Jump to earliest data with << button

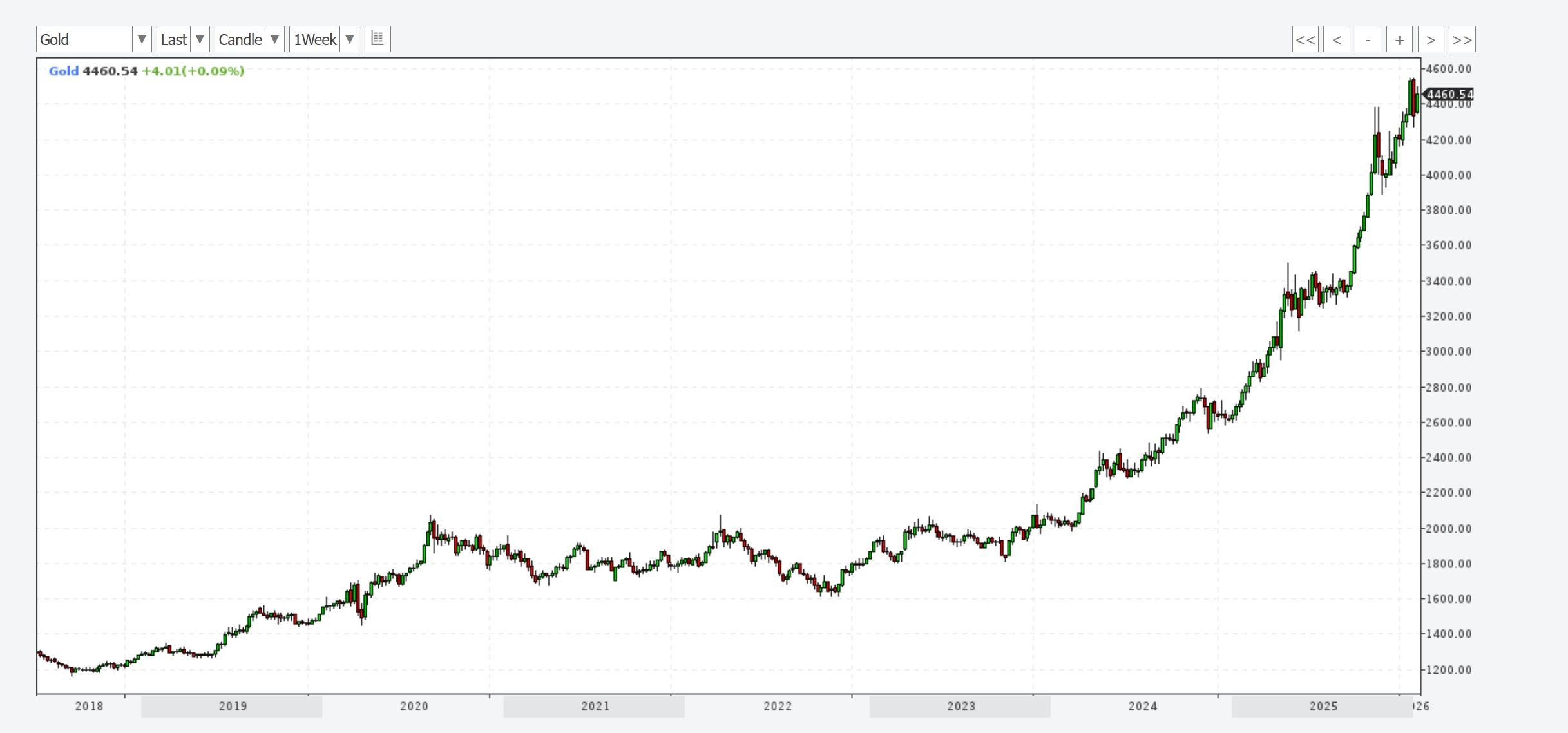pyautogui.click(x=1305, y=39)
